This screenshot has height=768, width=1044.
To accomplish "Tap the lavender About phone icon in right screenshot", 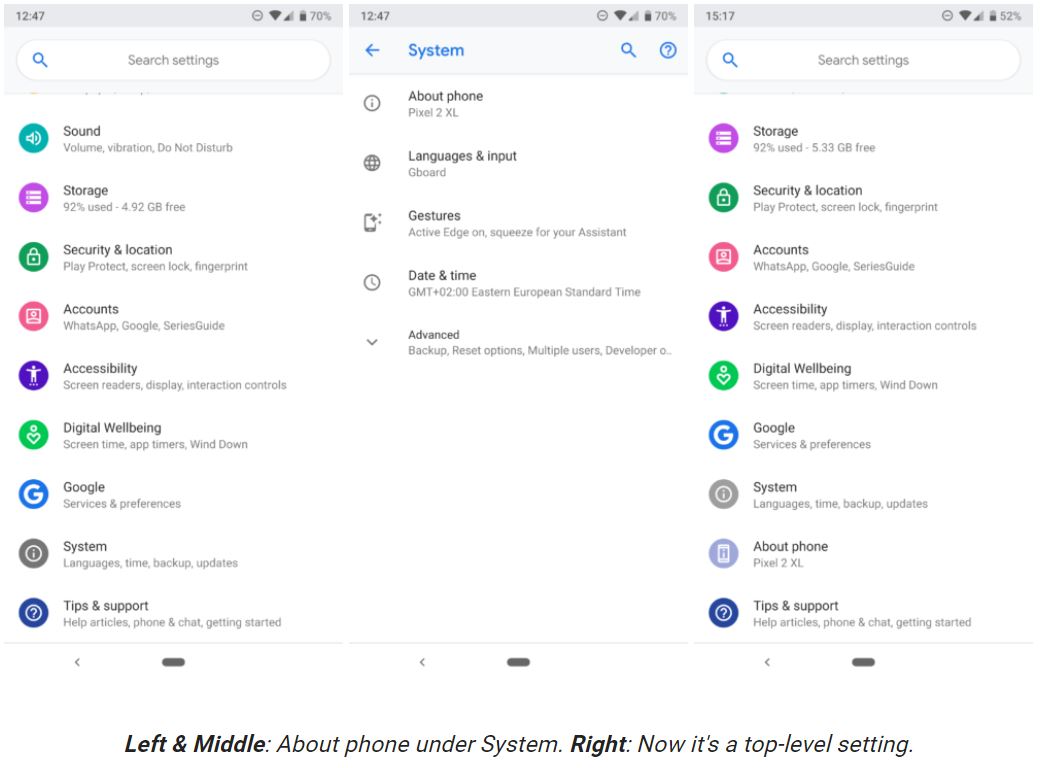I will coord(723,554).
